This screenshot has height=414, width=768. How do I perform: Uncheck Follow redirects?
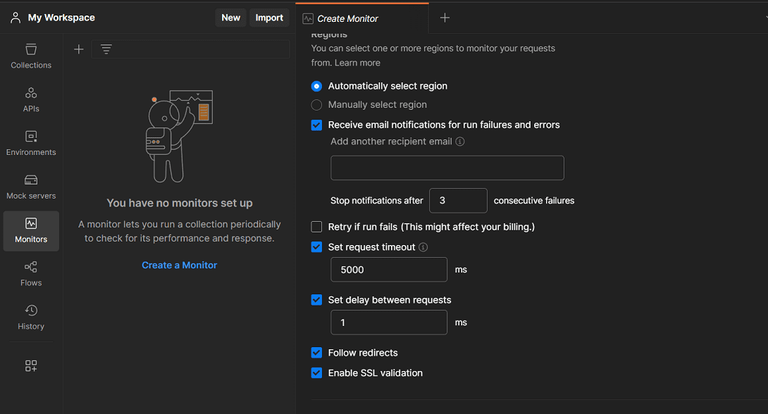pos(317,353)
